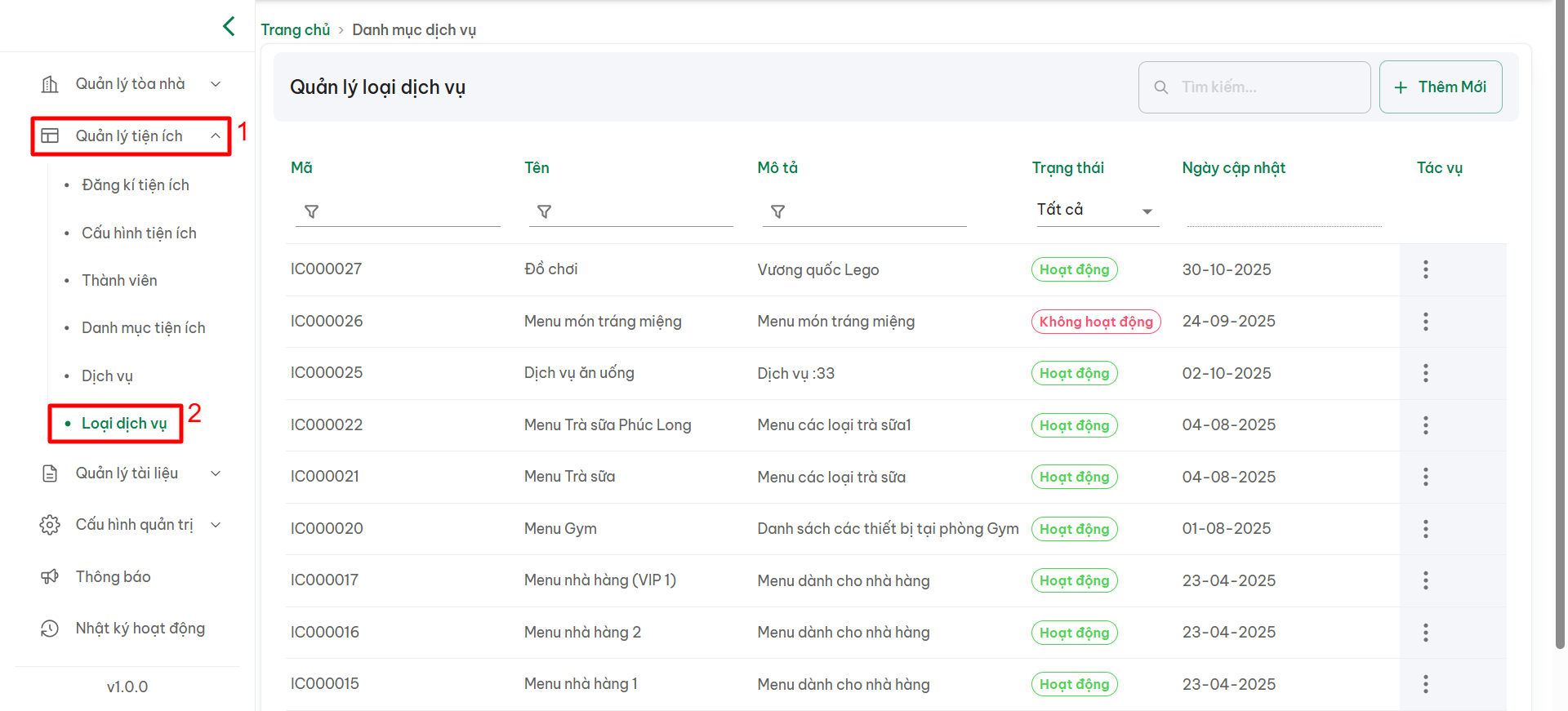Select the Đăng kí tiện ích menu item
1568x711 pixels.
(x=136, y=185)
